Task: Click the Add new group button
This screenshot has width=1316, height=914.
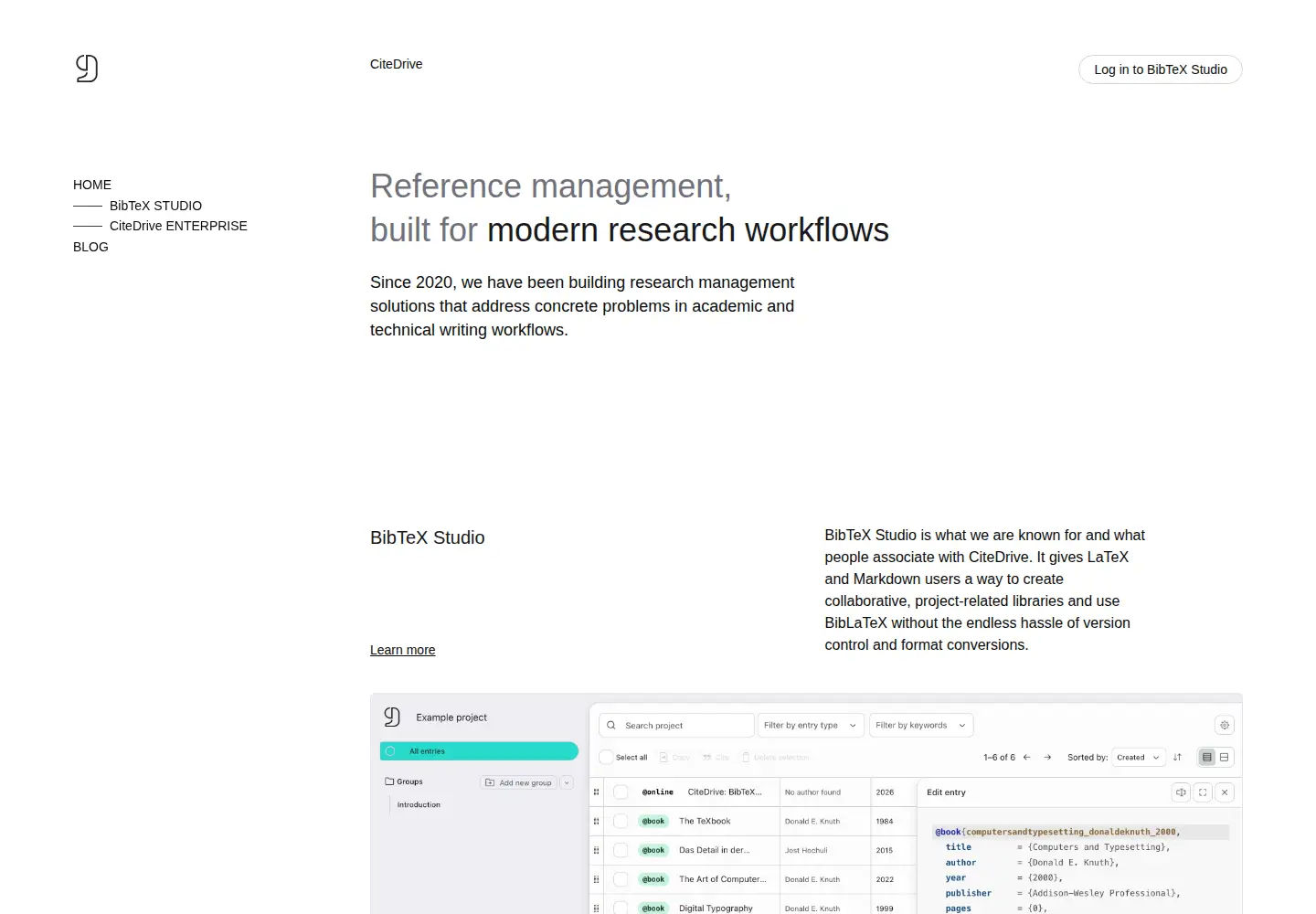Action: [x=519, y=782]
